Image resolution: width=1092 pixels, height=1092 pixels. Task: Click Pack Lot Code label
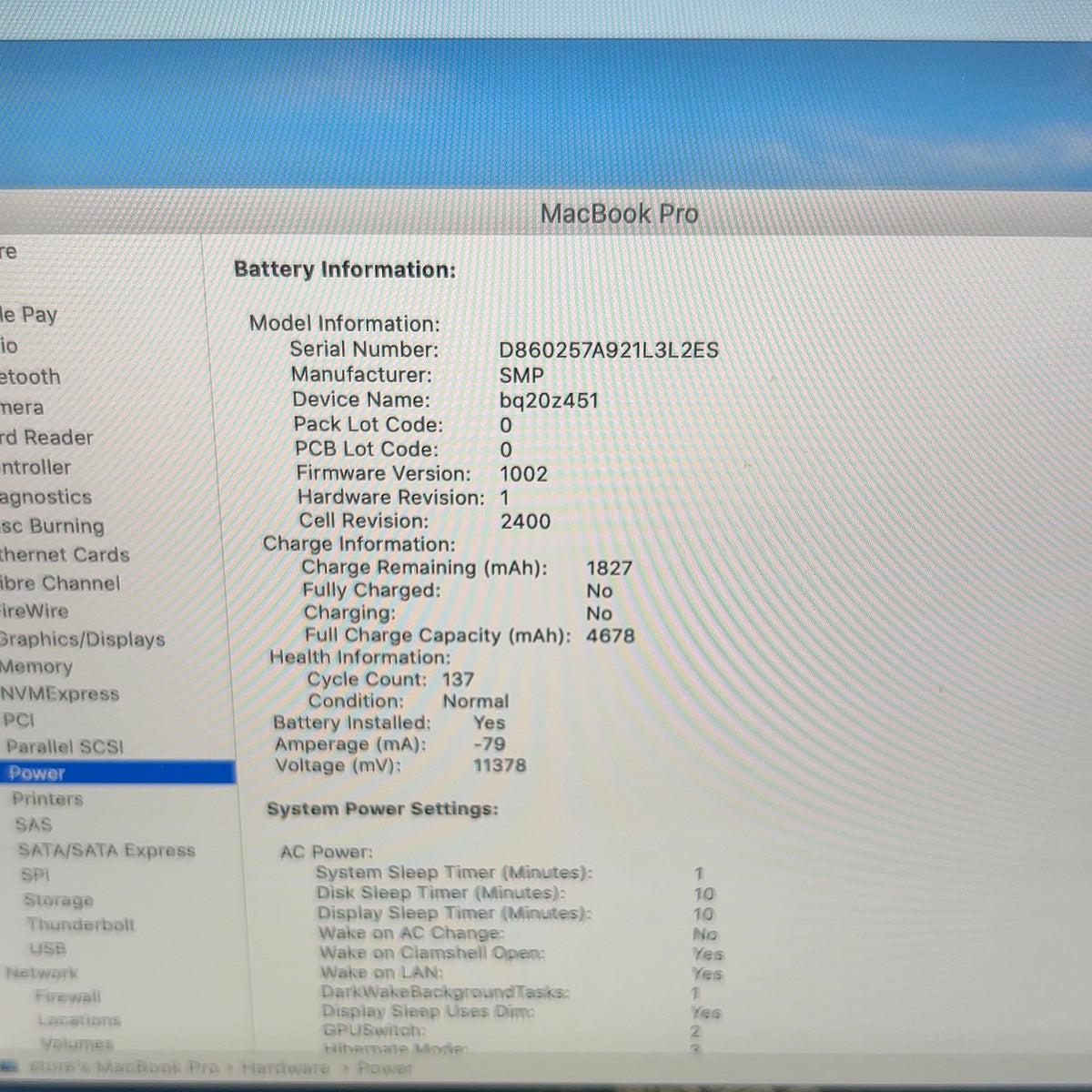pos(368,425)
